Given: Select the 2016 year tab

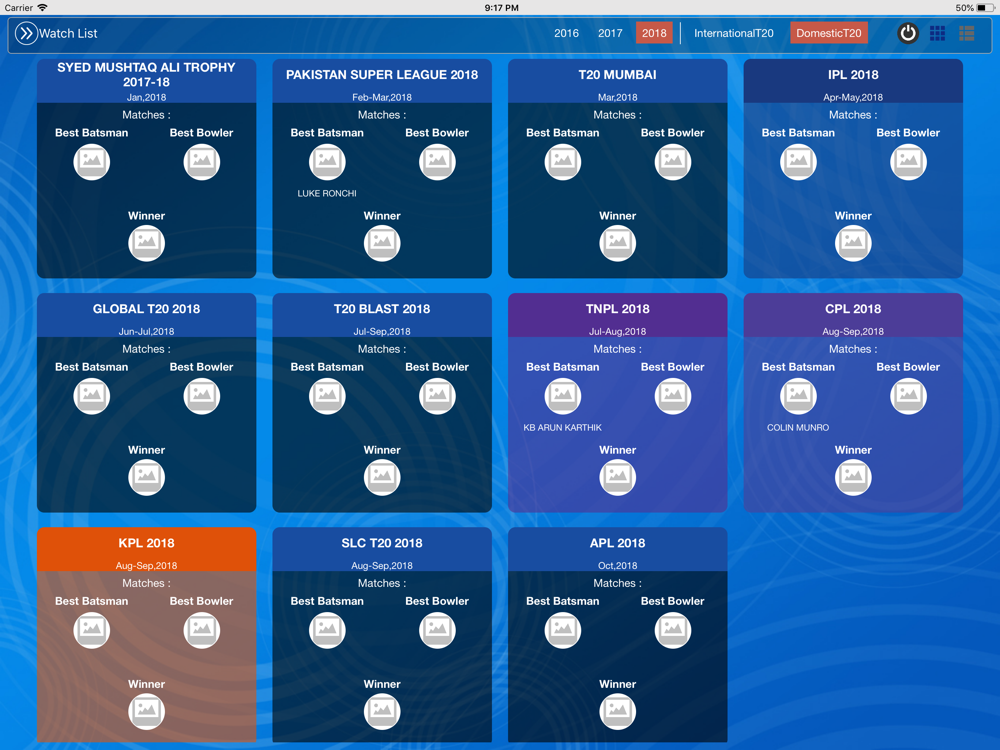Looking at the screenshot, I should [x=566, y=33].
